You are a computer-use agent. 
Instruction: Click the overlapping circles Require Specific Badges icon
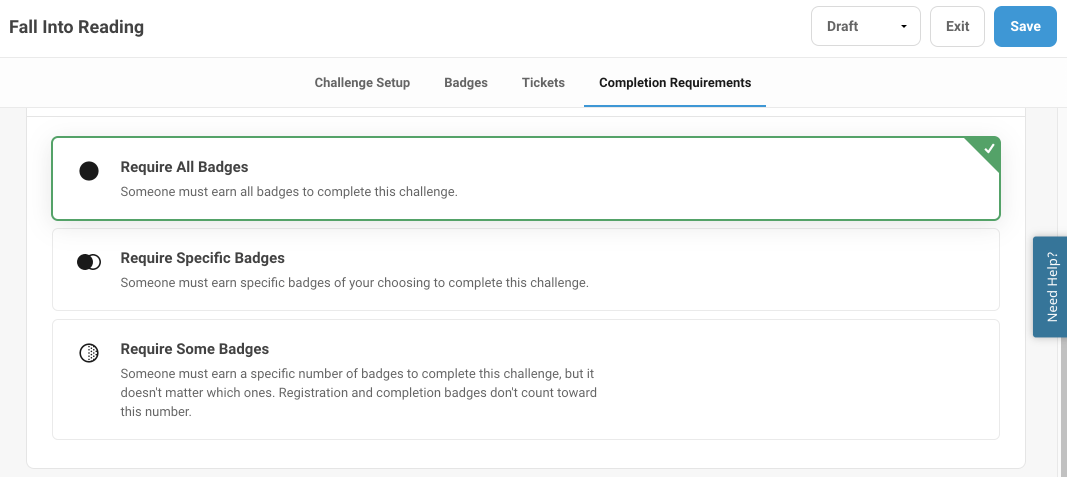pos(89,262)
